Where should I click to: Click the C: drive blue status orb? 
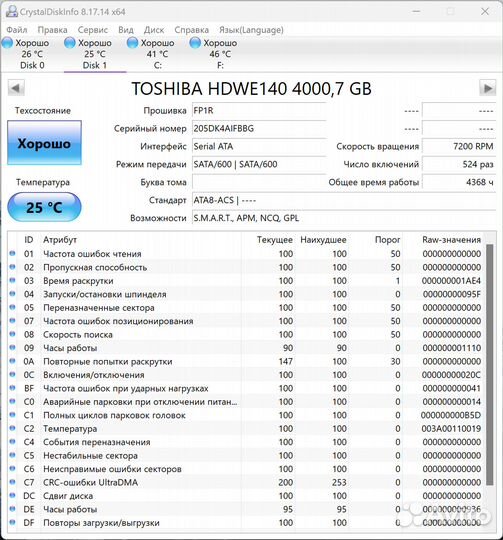pos(133,43)
